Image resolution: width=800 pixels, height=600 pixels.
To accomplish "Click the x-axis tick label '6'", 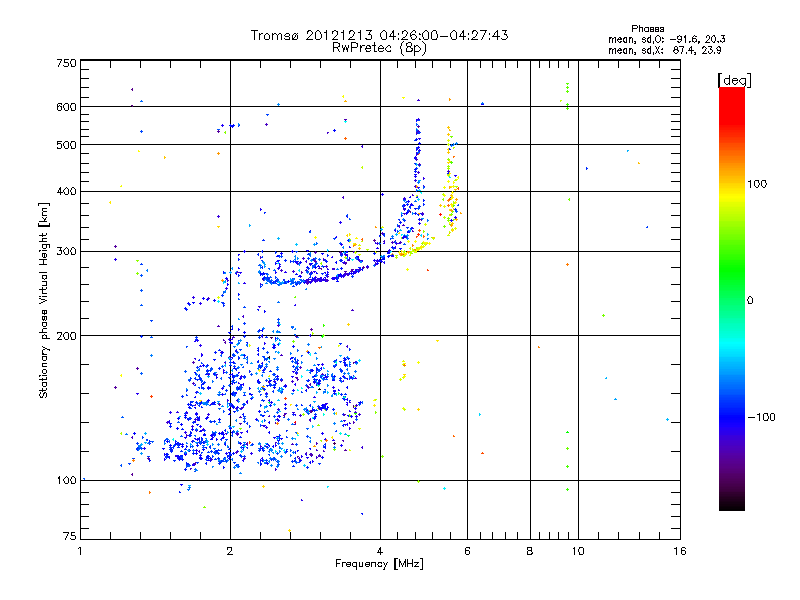I will [467, 551].
